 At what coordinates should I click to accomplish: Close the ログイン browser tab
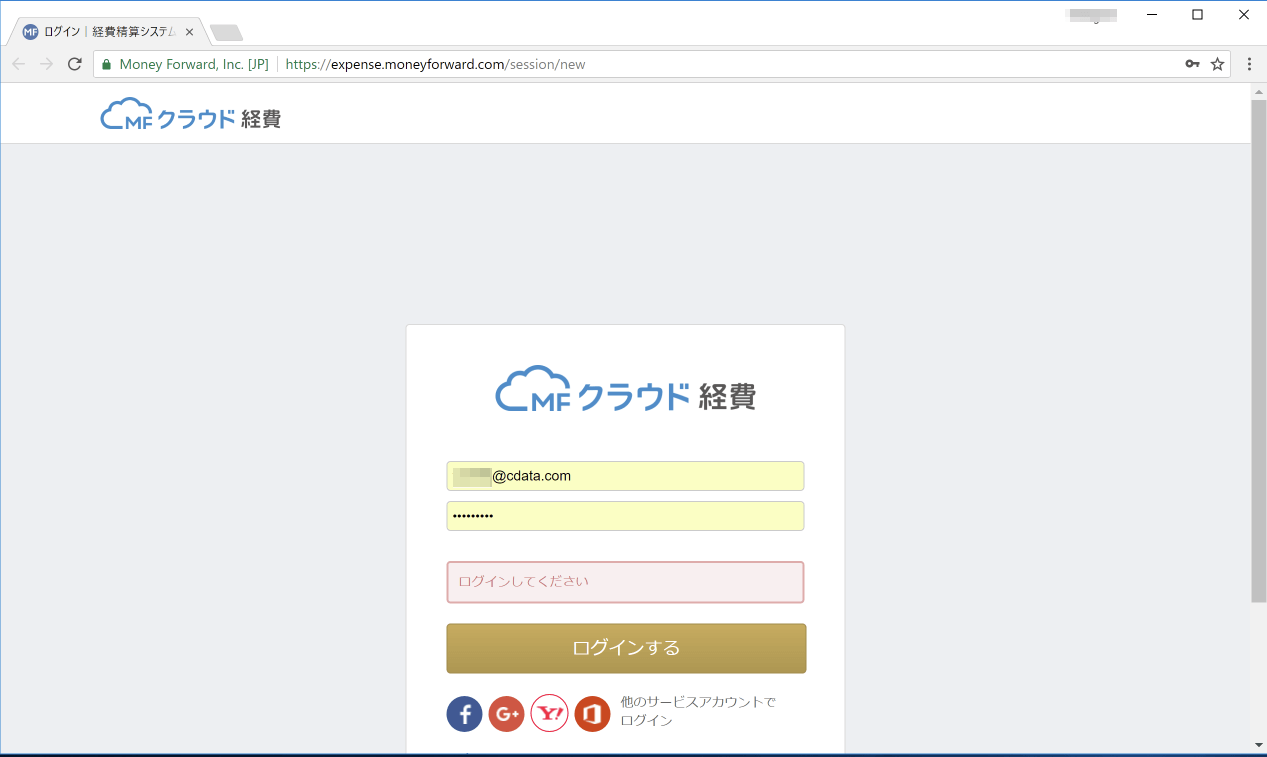pos(190,32)
